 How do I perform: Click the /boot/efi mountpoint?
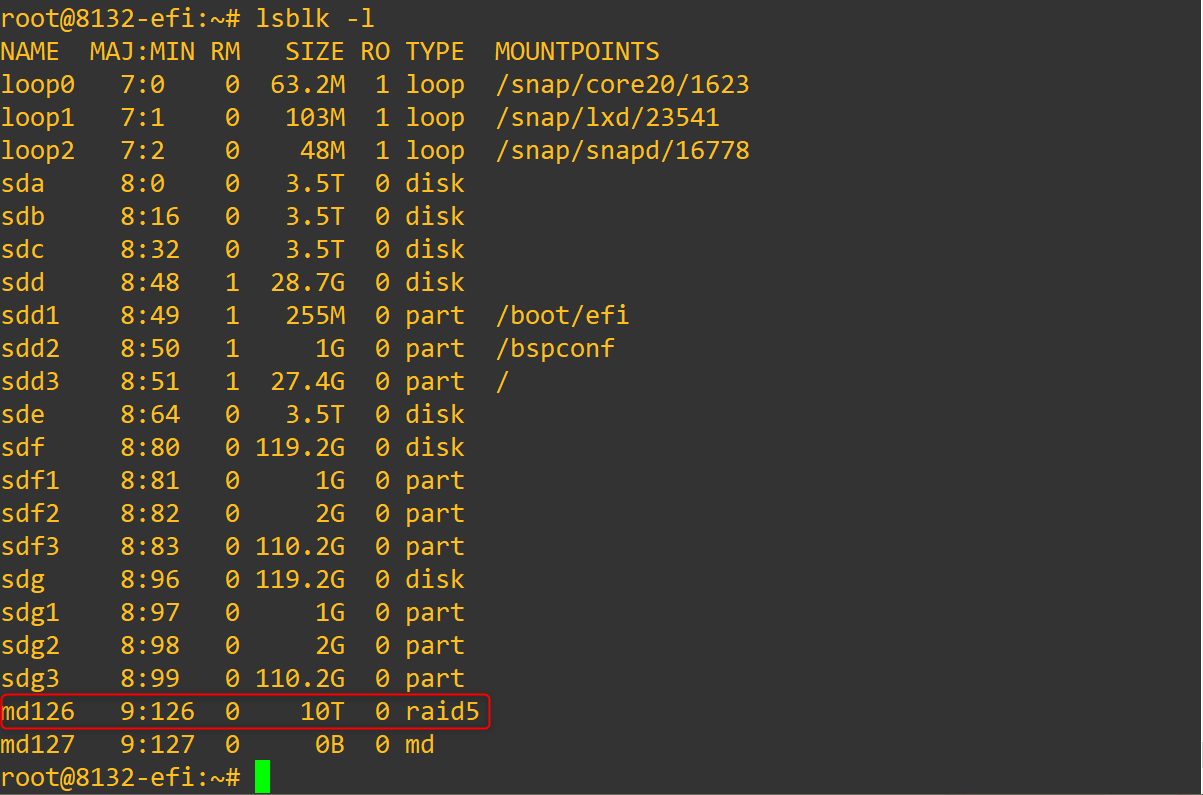tap(562, 316)
